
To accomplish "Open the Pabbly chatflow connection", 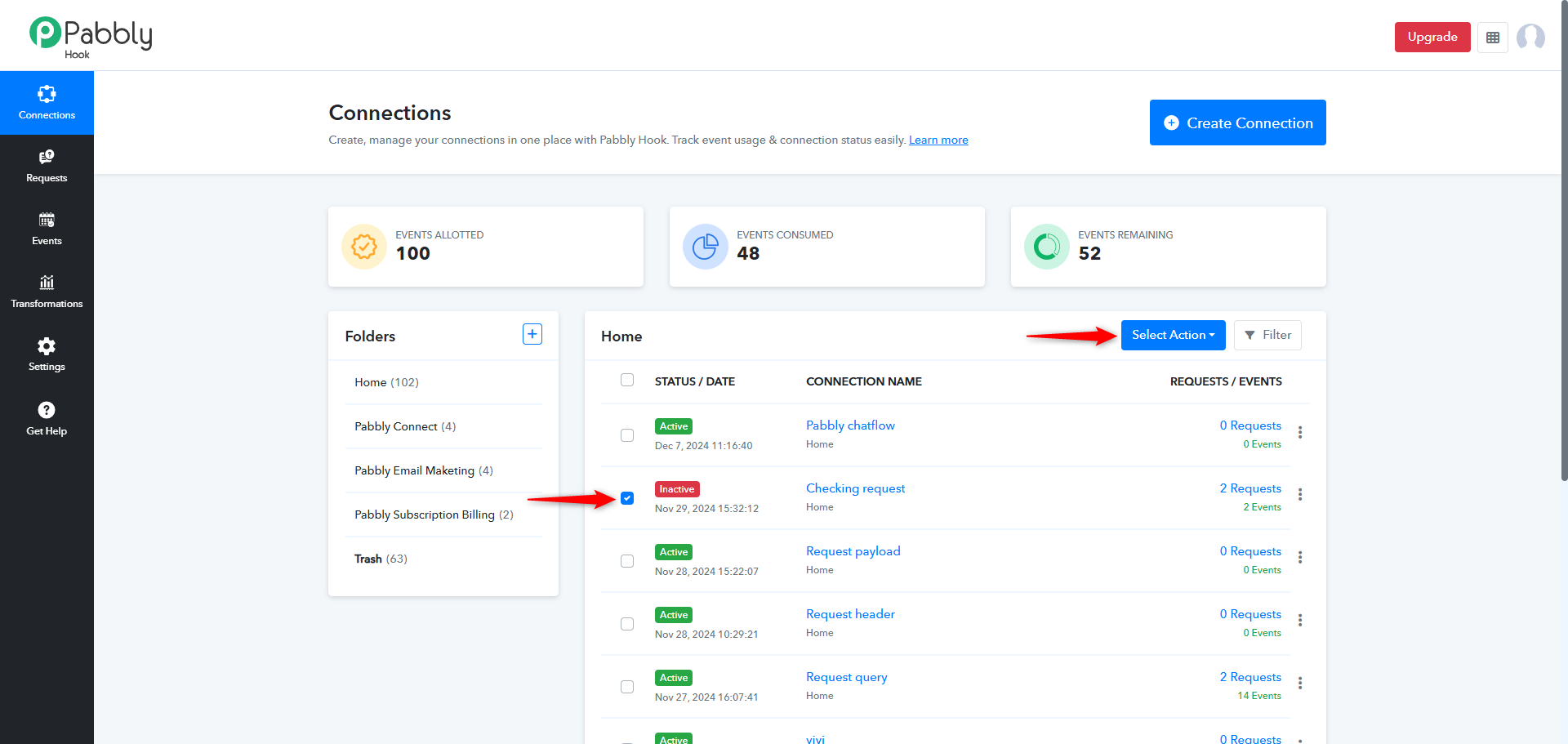I will tap(850, 425).
